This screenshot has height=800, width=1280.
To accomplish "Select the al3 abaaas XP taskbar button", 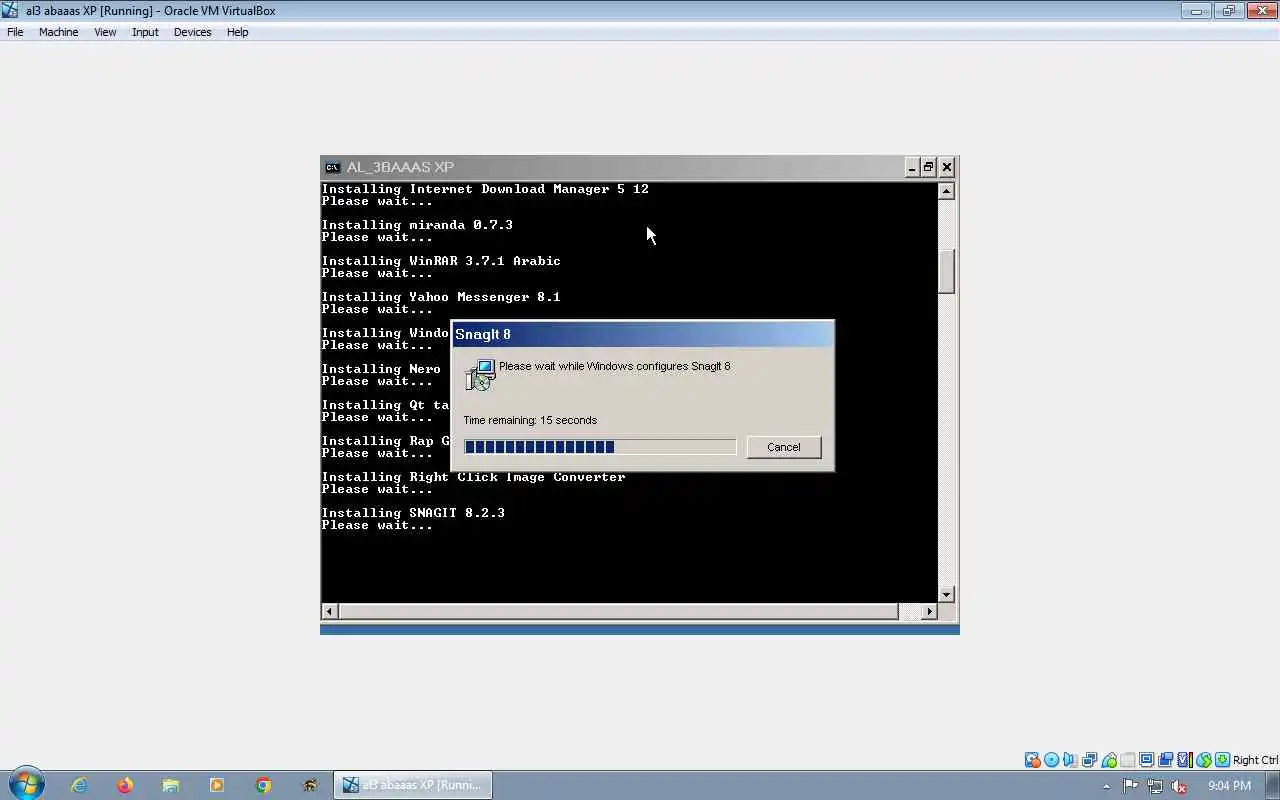I will click(412, 785).
